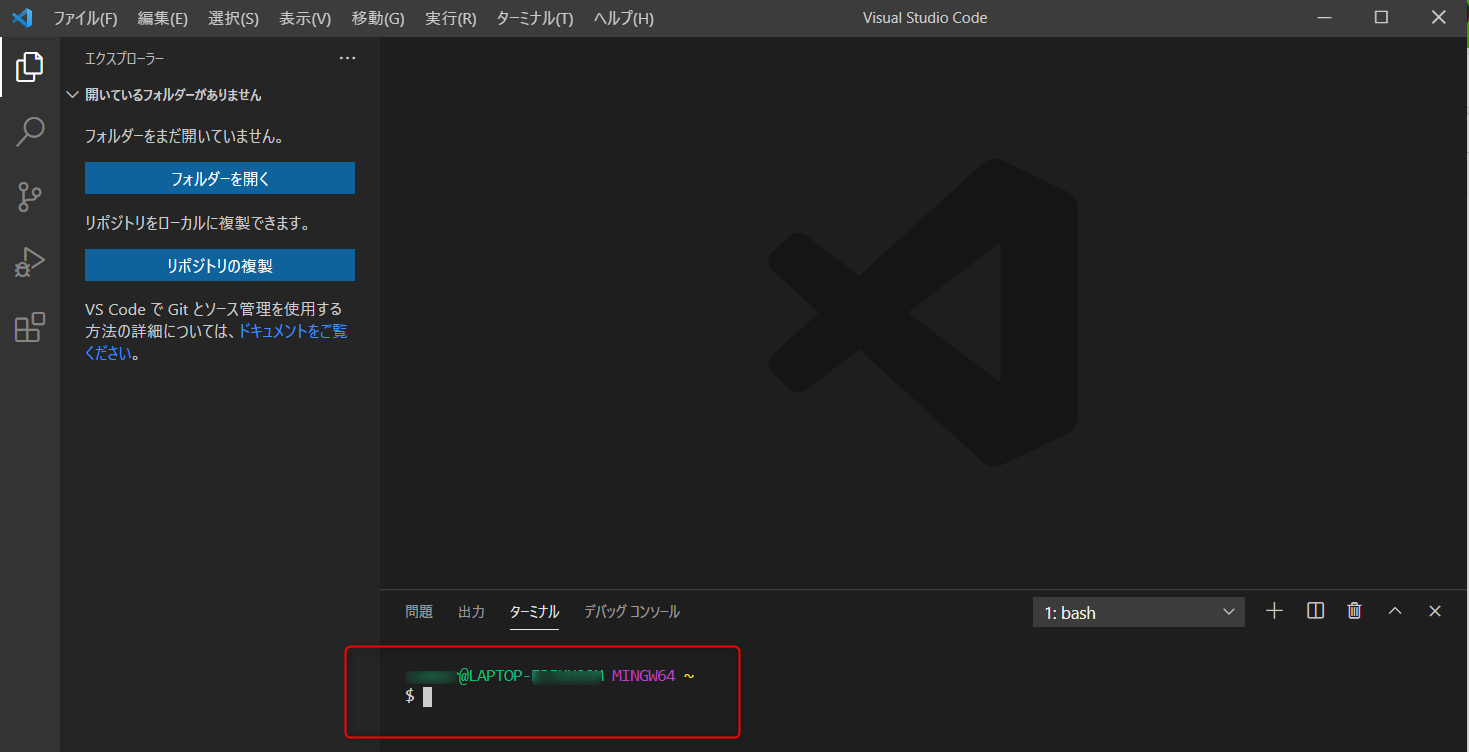
Task: Follow the ドキュメントをご覧ください link
Action: point(292,330)
